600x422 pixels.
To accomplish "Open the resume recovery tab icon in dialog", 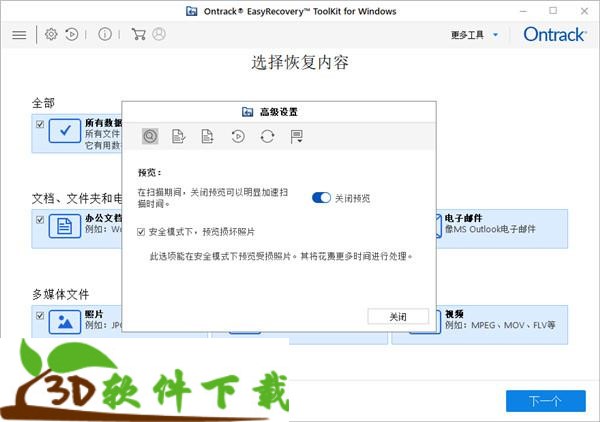I will click(x=238, y=136).
